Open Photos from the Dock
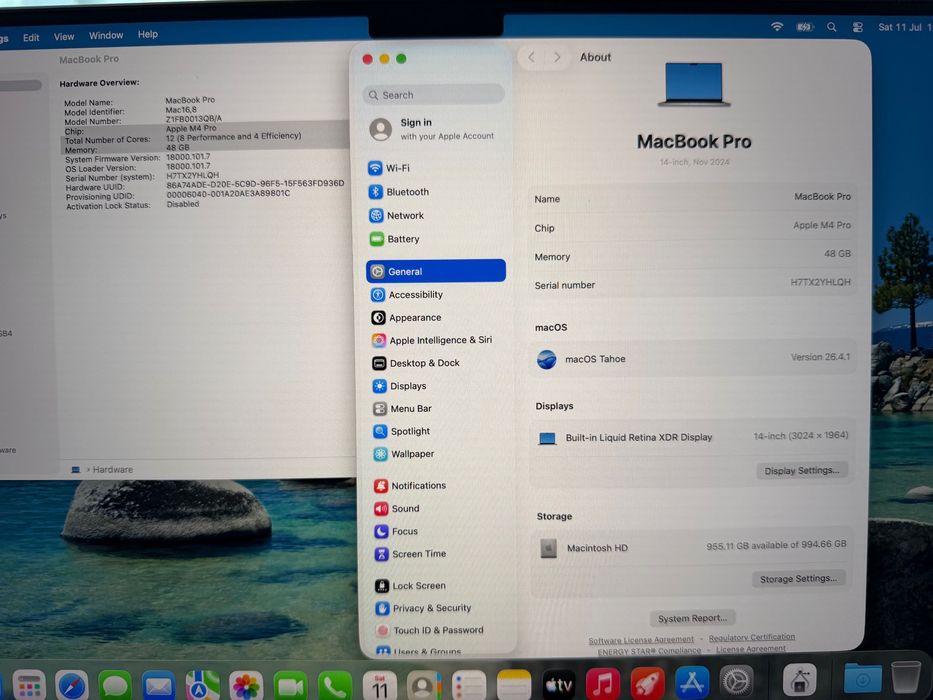Screen dimensions: 933x700 pos(246,686)
